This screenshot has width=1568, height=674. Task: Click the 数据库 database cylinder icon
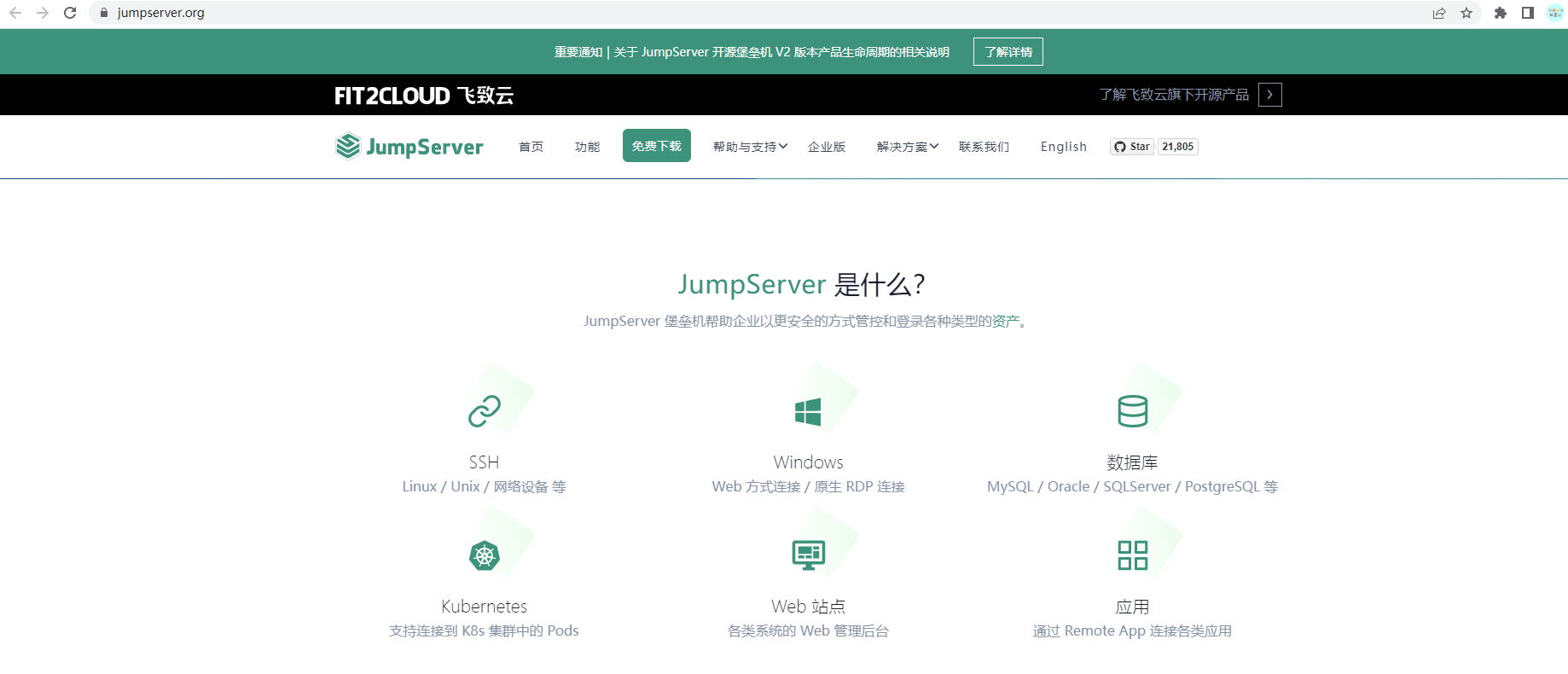coord(1133,410)
